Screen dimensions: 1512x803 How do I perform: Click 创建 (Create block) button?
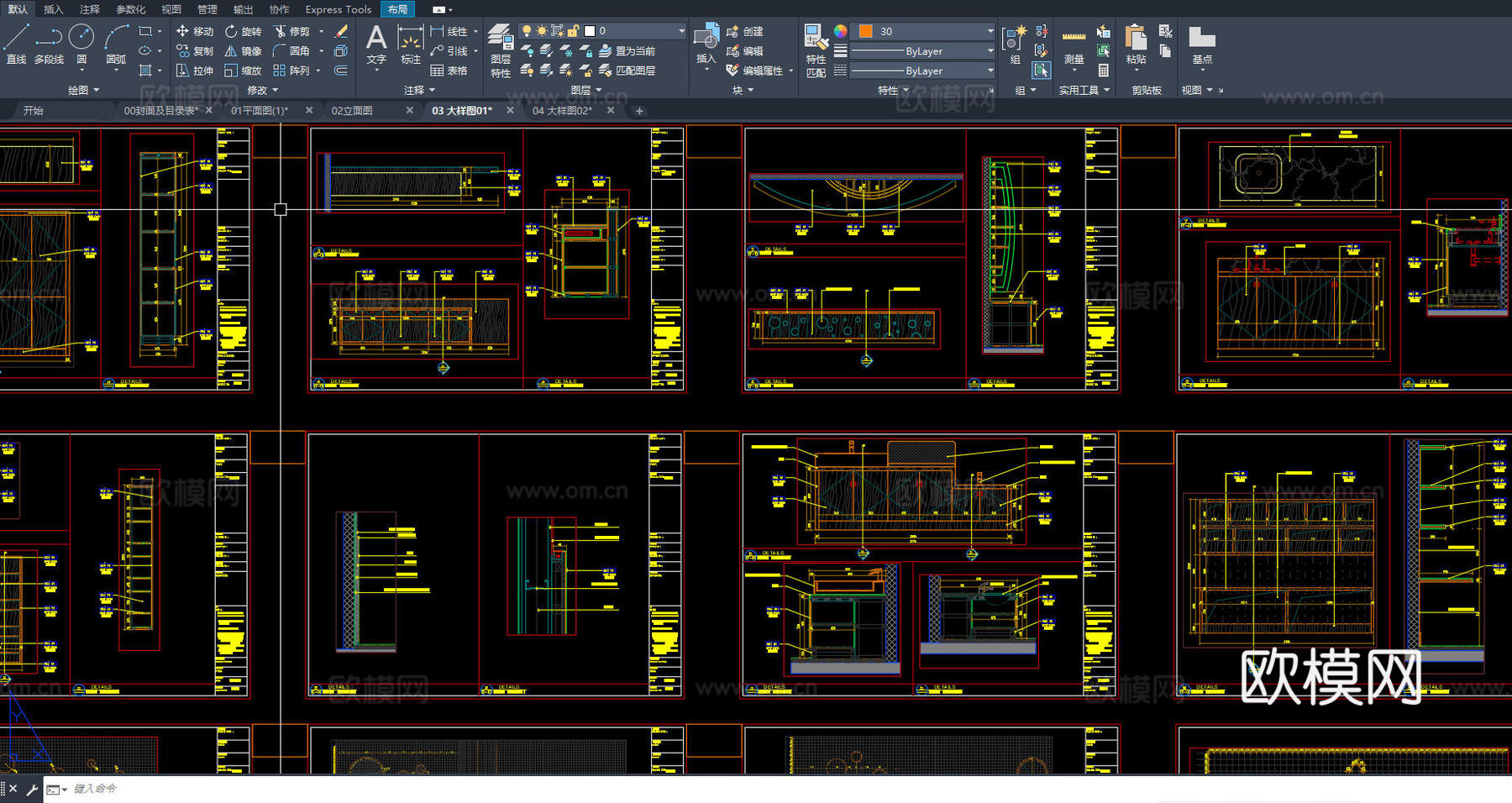pyautogui.click(x=744, y=31)
